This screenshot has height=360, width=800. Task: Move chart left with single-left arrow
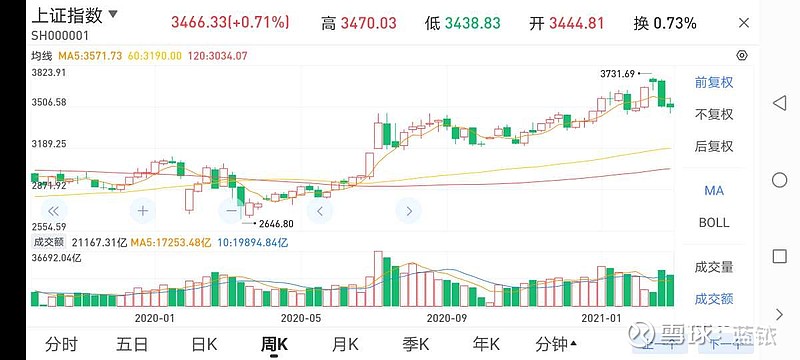point(320,211)
